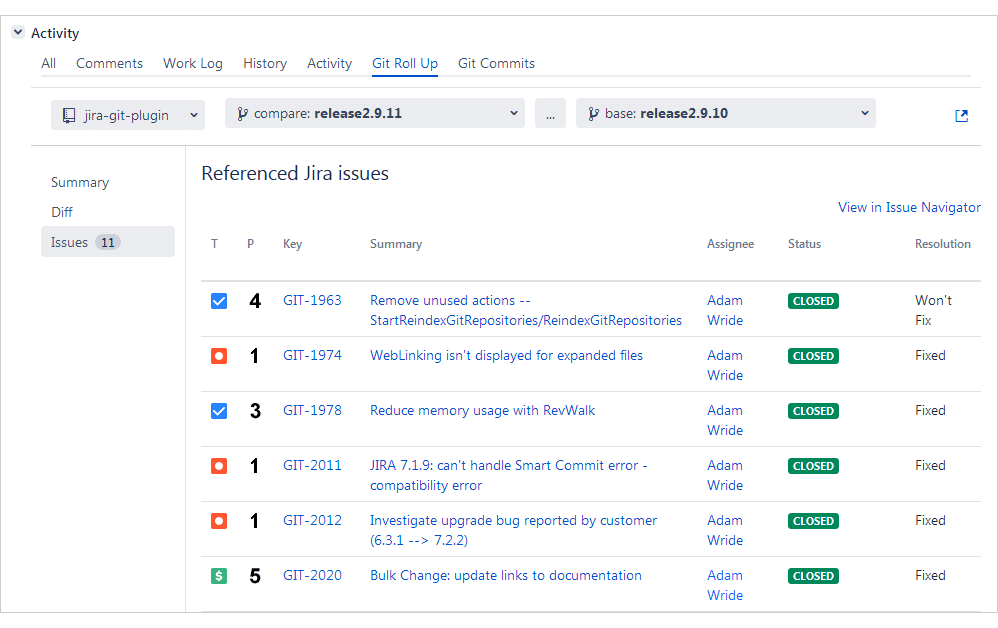Click the CLOSED status badge for GIT-2012
The width and height of the screenshot is (998, 628).
coord(813,521)
